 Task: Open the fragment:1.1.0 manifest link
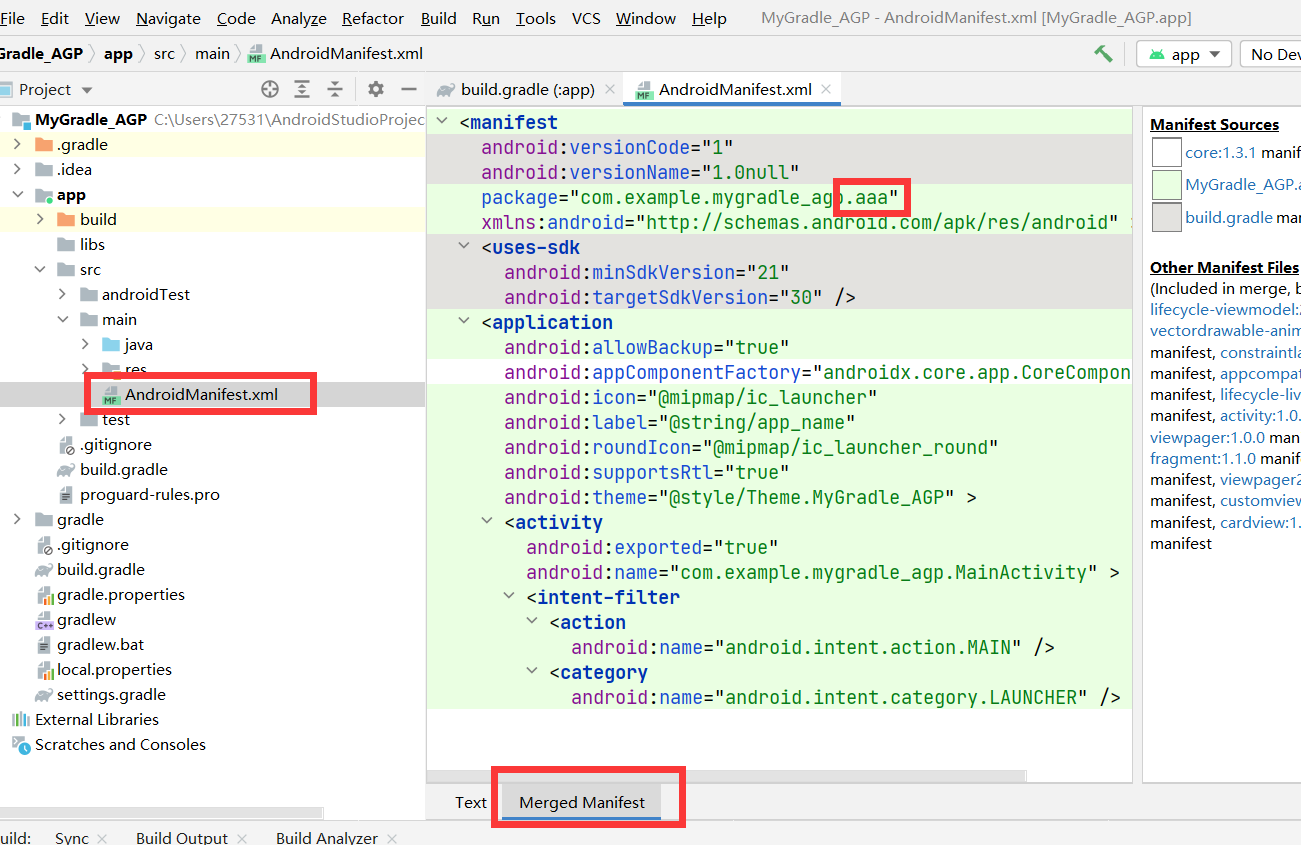click(1203, 458)
